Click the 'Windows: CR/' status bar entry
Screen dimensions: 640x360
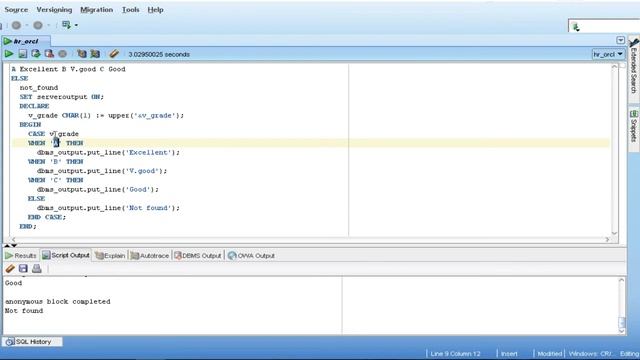(x=590, y=353)
